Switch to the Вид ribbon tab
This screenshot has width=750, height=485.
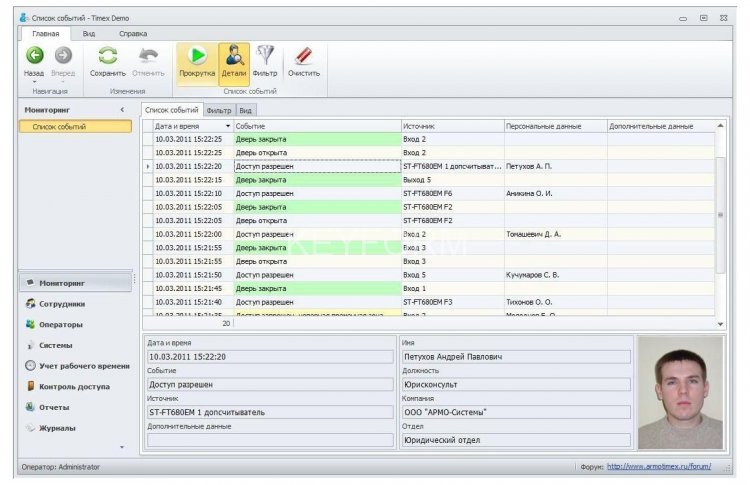[89, 34]
